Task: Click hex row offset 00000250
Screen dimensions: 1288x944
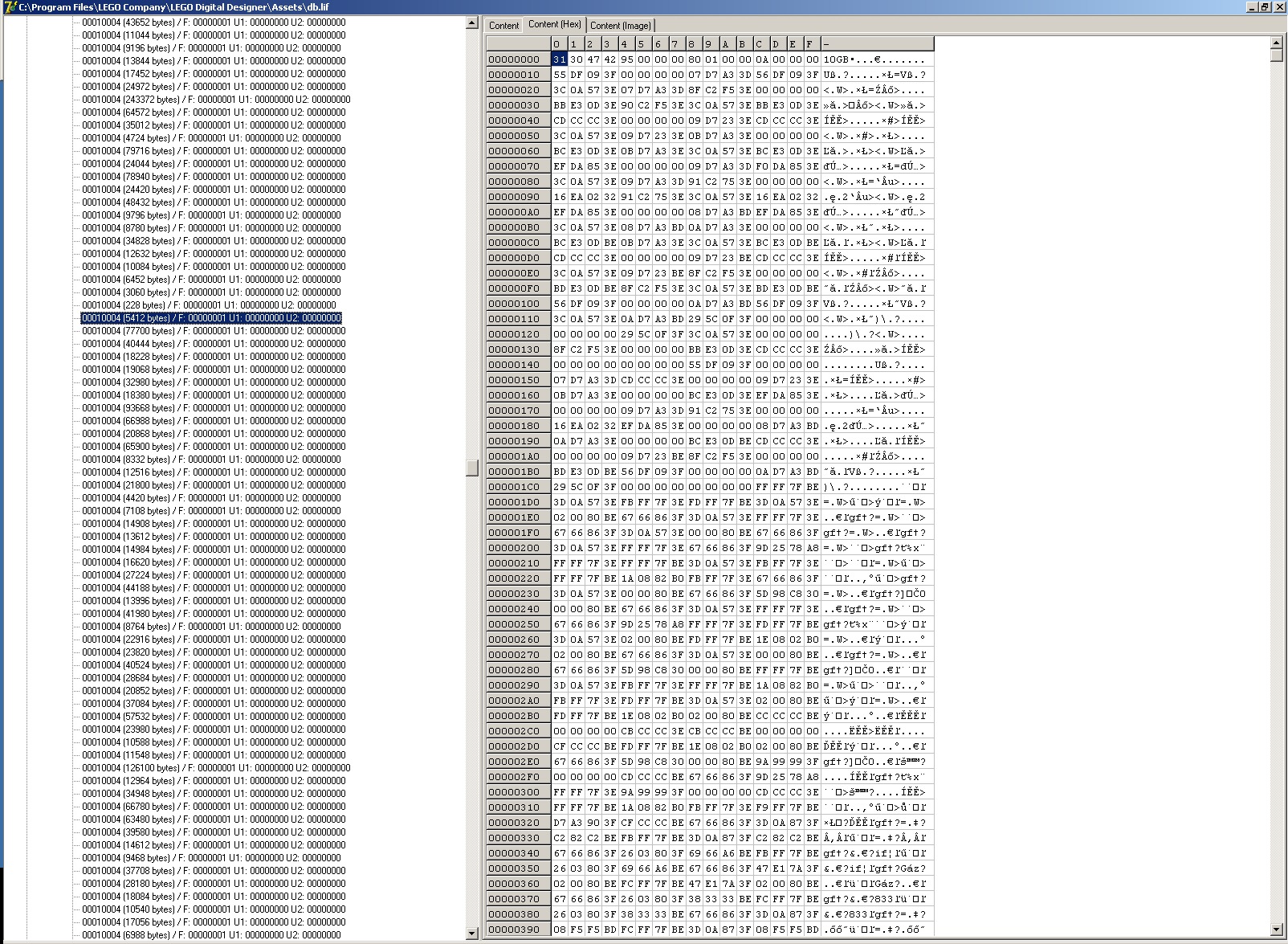Action: click(x=519, y=624)
